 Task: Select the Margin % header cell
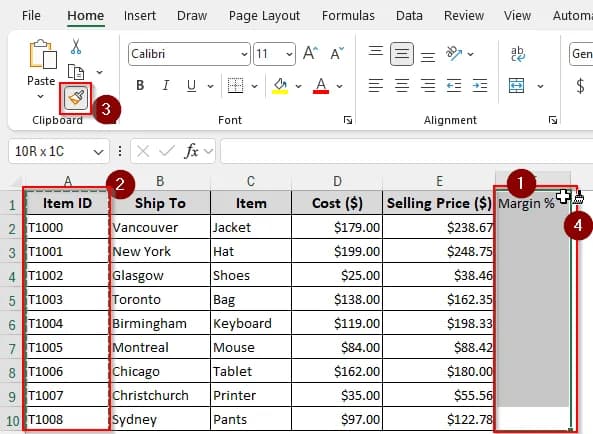click(532, 203)
